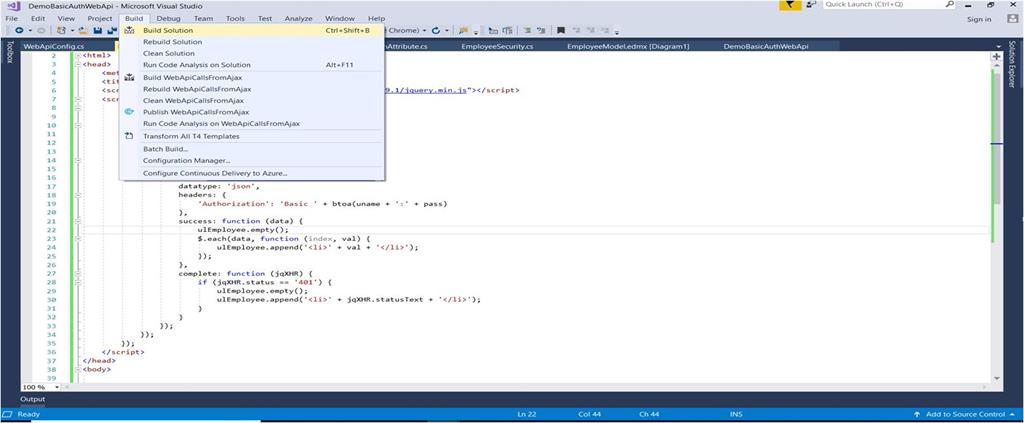Open the Tools menu
1024x423 pixels.
click(236, 19)
